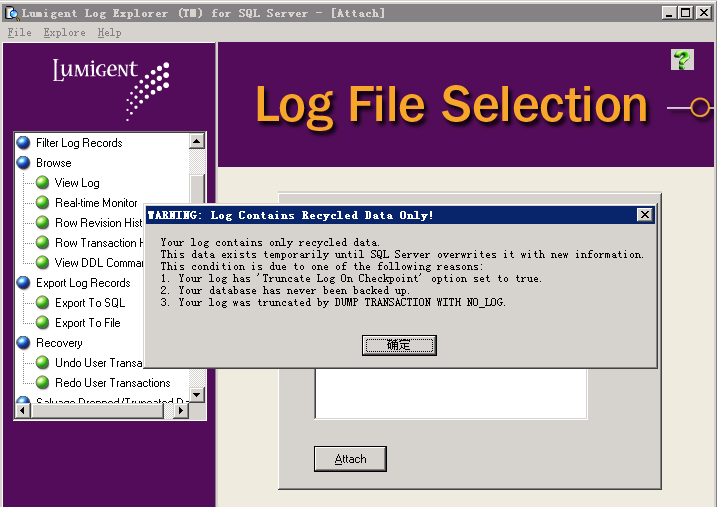Maximize the Log Explorer window
The width and height of the screenshot is (717, 507).
[686, 13]
